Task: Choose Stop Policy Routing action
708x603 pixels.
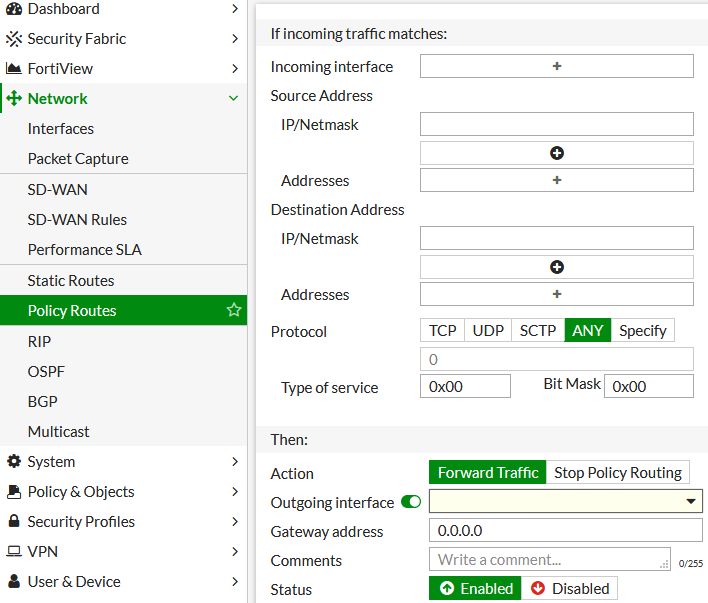Action: 617,473
